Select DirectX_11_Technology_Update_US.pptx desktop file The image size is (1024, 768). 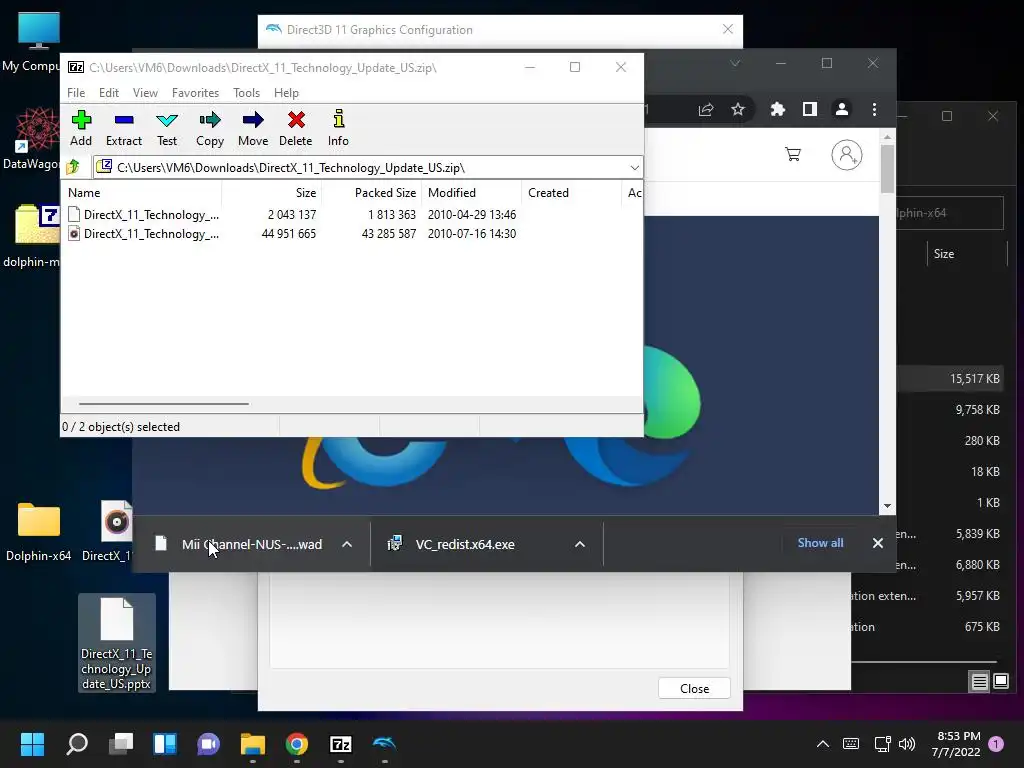(117, 643)
